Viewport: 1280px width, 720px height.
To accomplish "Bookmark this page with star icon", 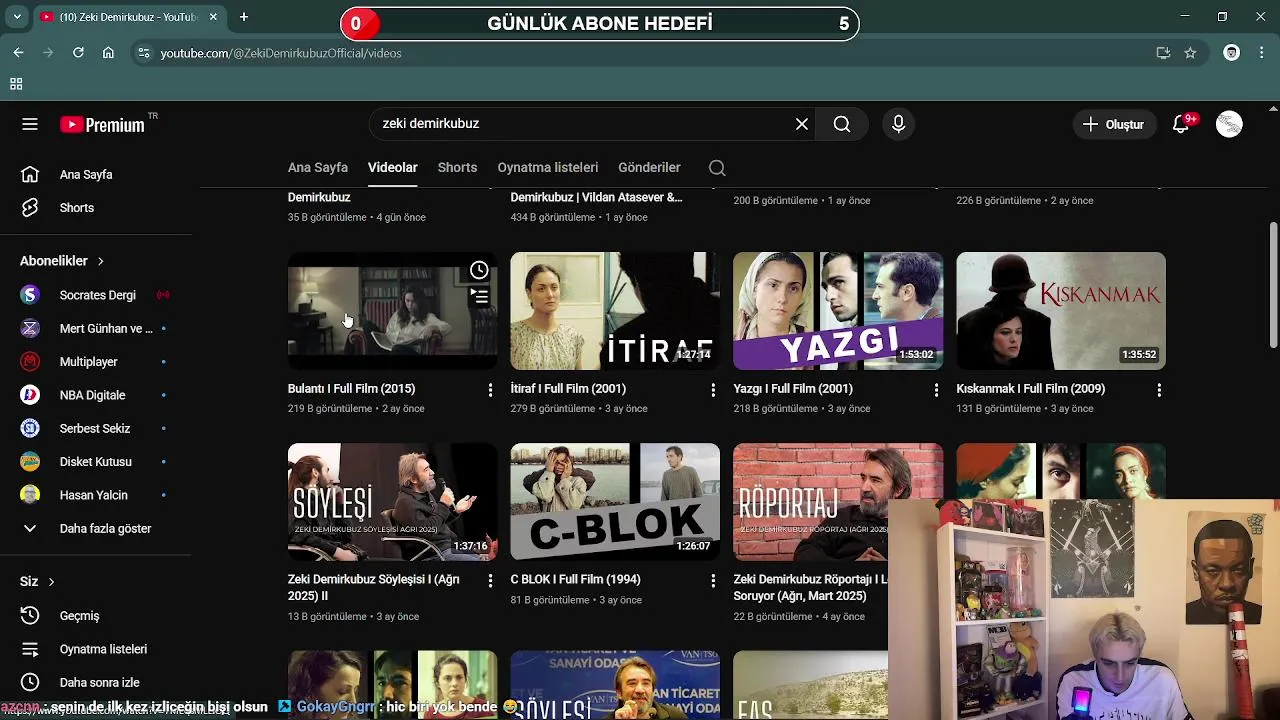I will [1190, 53].
